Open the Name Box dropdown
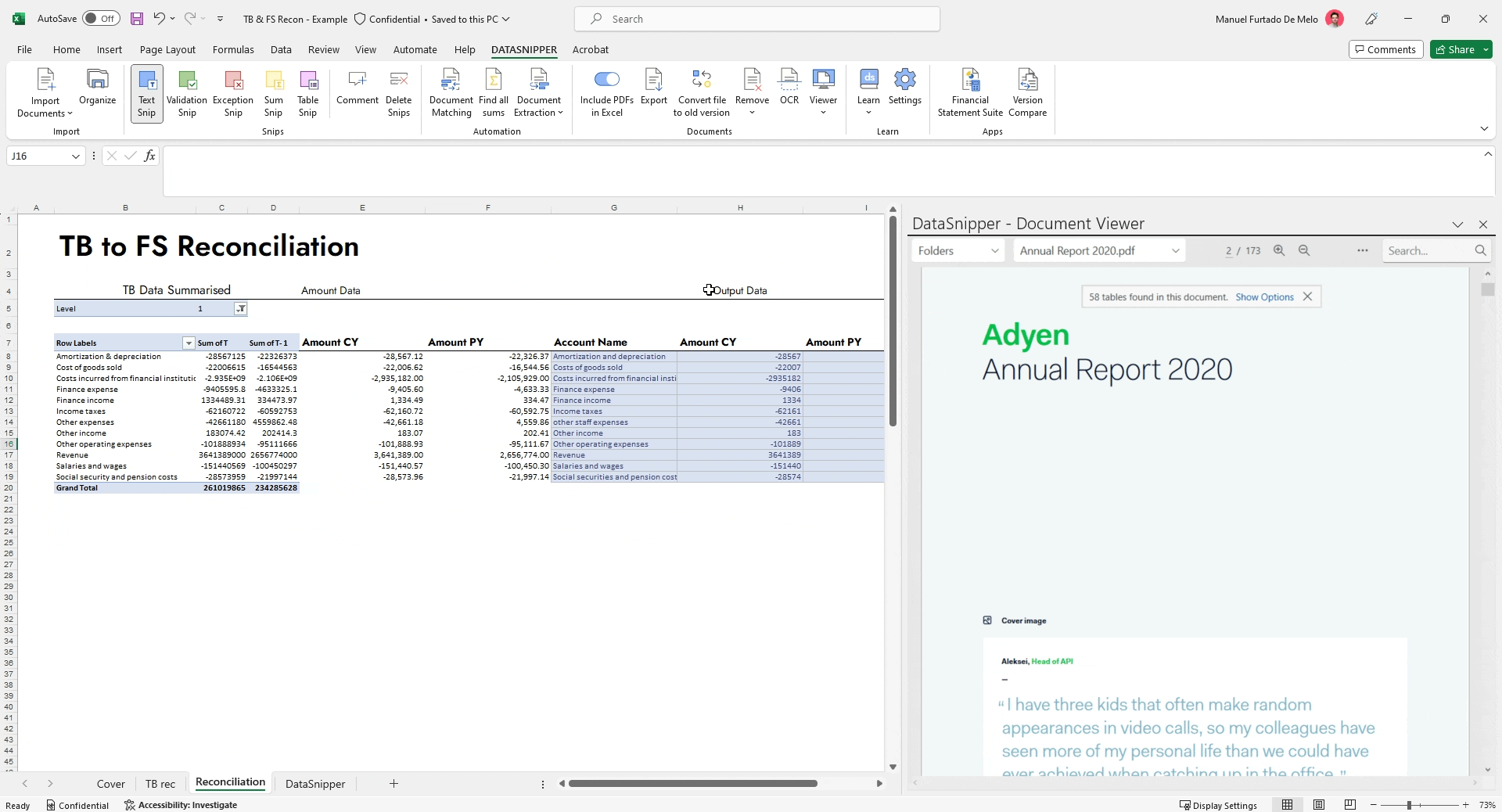Viewport: 1502px width, 812px height. (75, 156)
